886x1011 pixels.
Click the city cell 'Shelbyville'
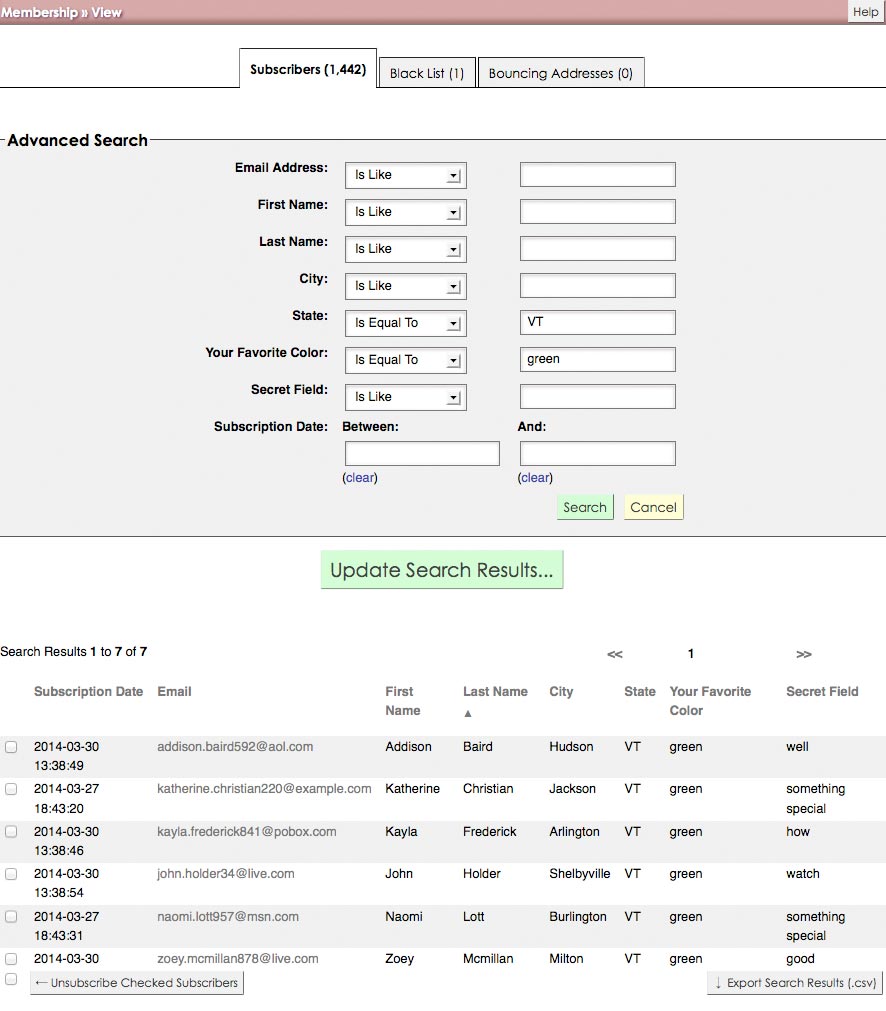(x=579, y=874)
